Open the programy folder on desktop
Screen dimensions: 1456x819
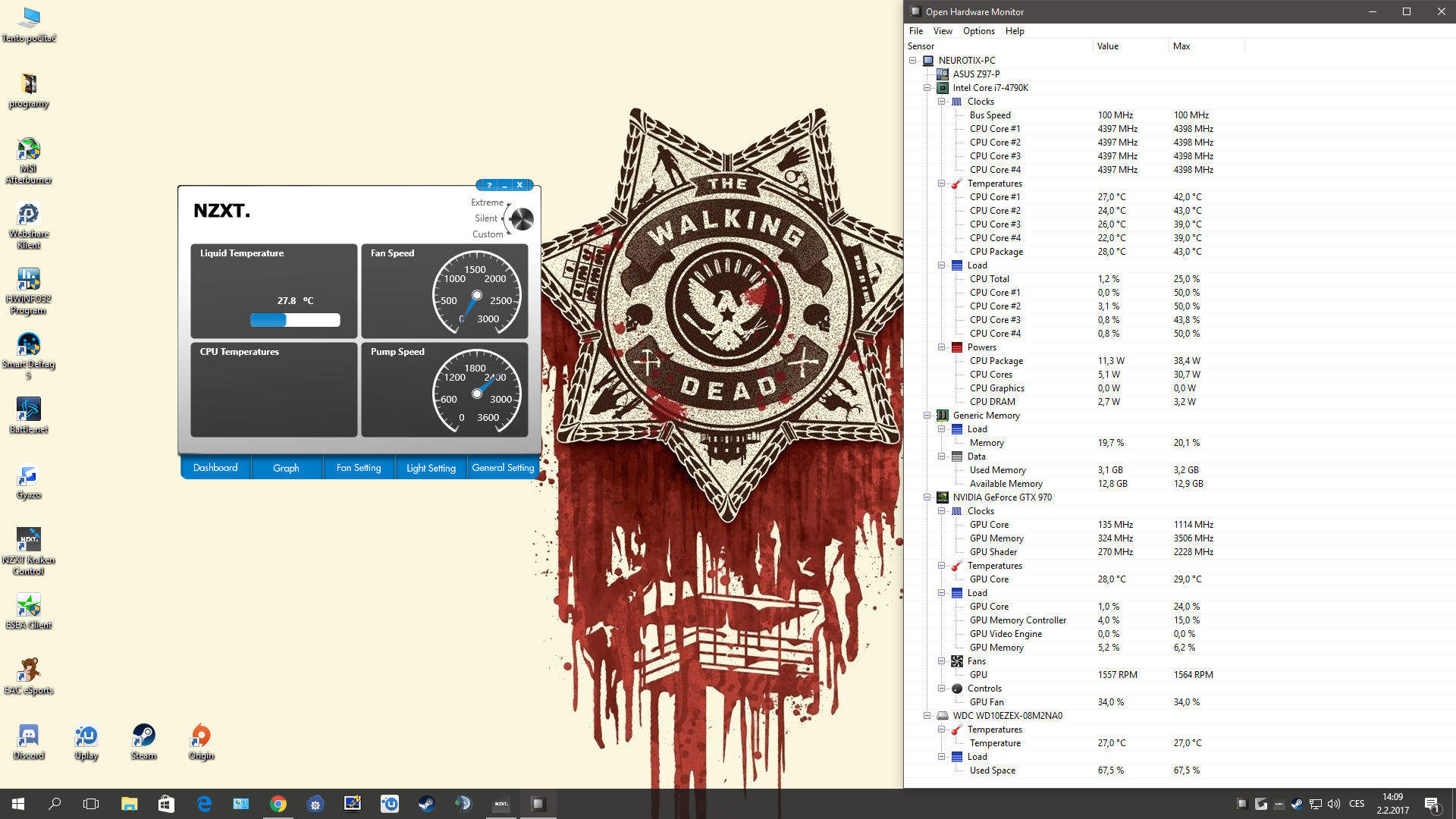[29, 90]
